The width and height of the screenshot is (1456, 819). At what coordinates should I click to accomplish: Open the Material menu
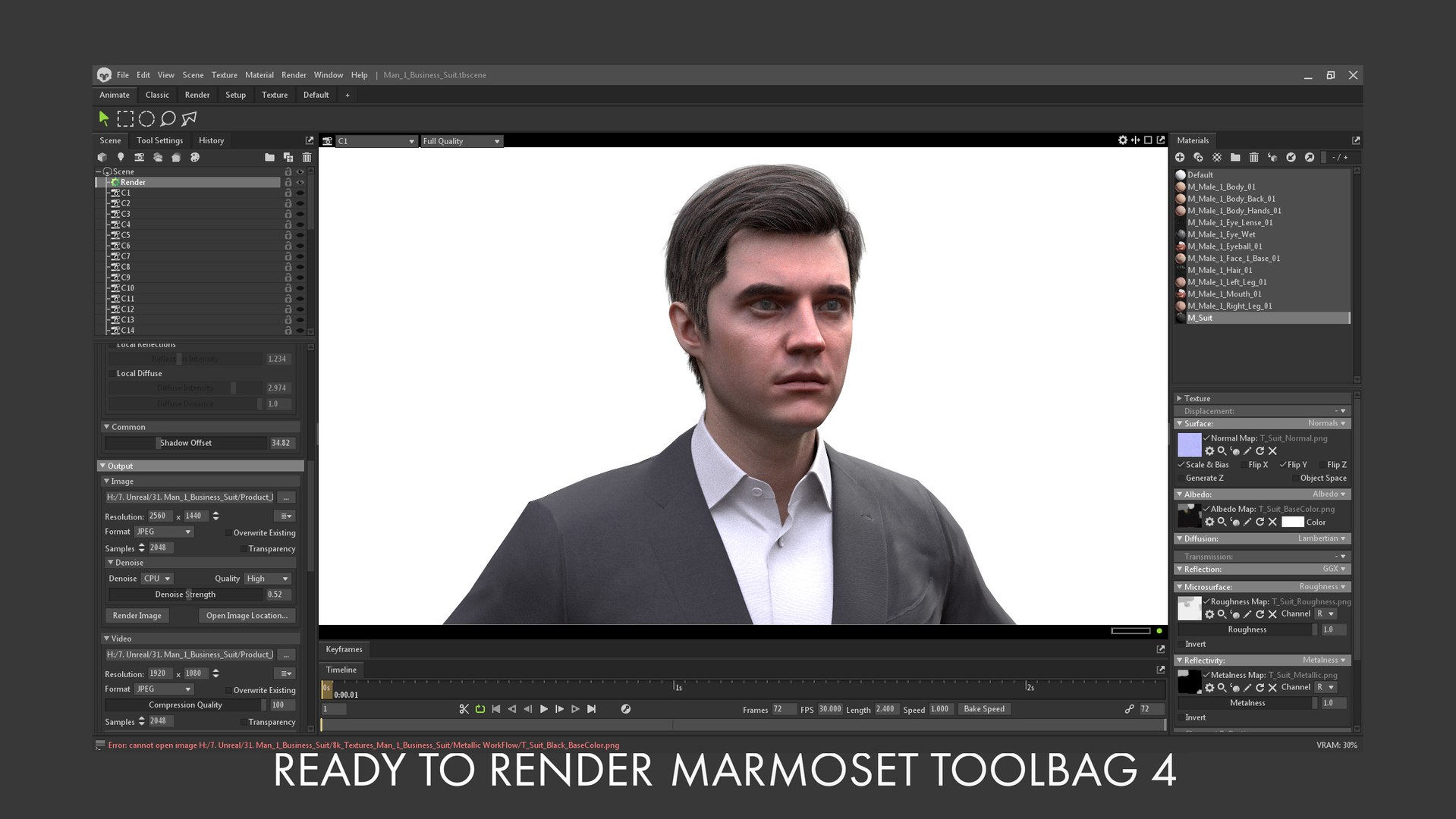[259, 75]
